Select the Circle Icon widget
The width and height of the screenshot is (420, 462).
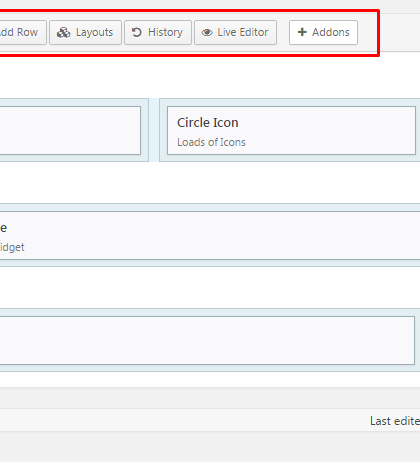point(291,130)
